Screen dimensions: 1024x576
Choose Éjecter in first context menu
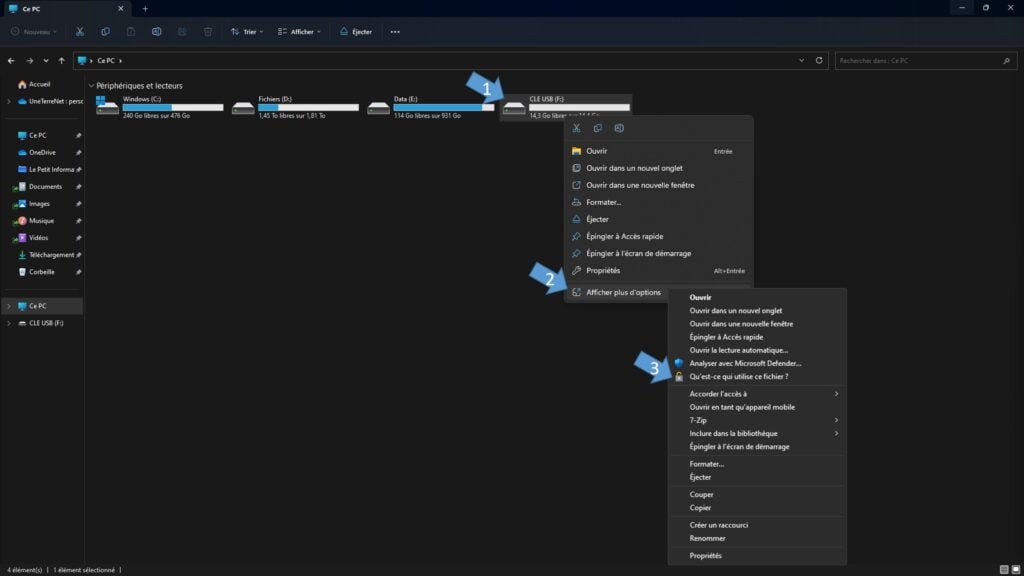pos(658,219)
